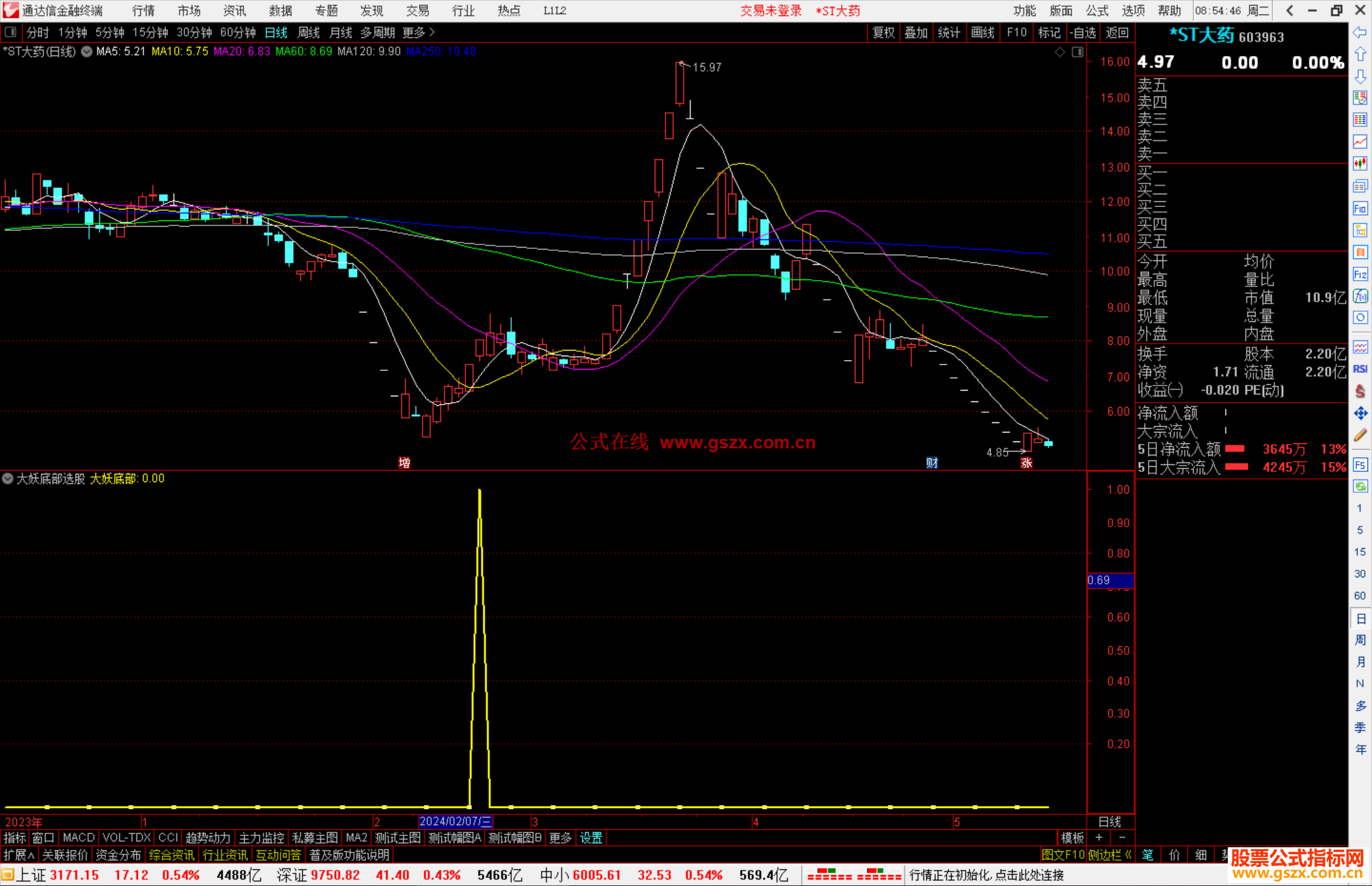1372x886 pixels.
Task: Click the 设置 indicator settings link
Action: [591, 838]
